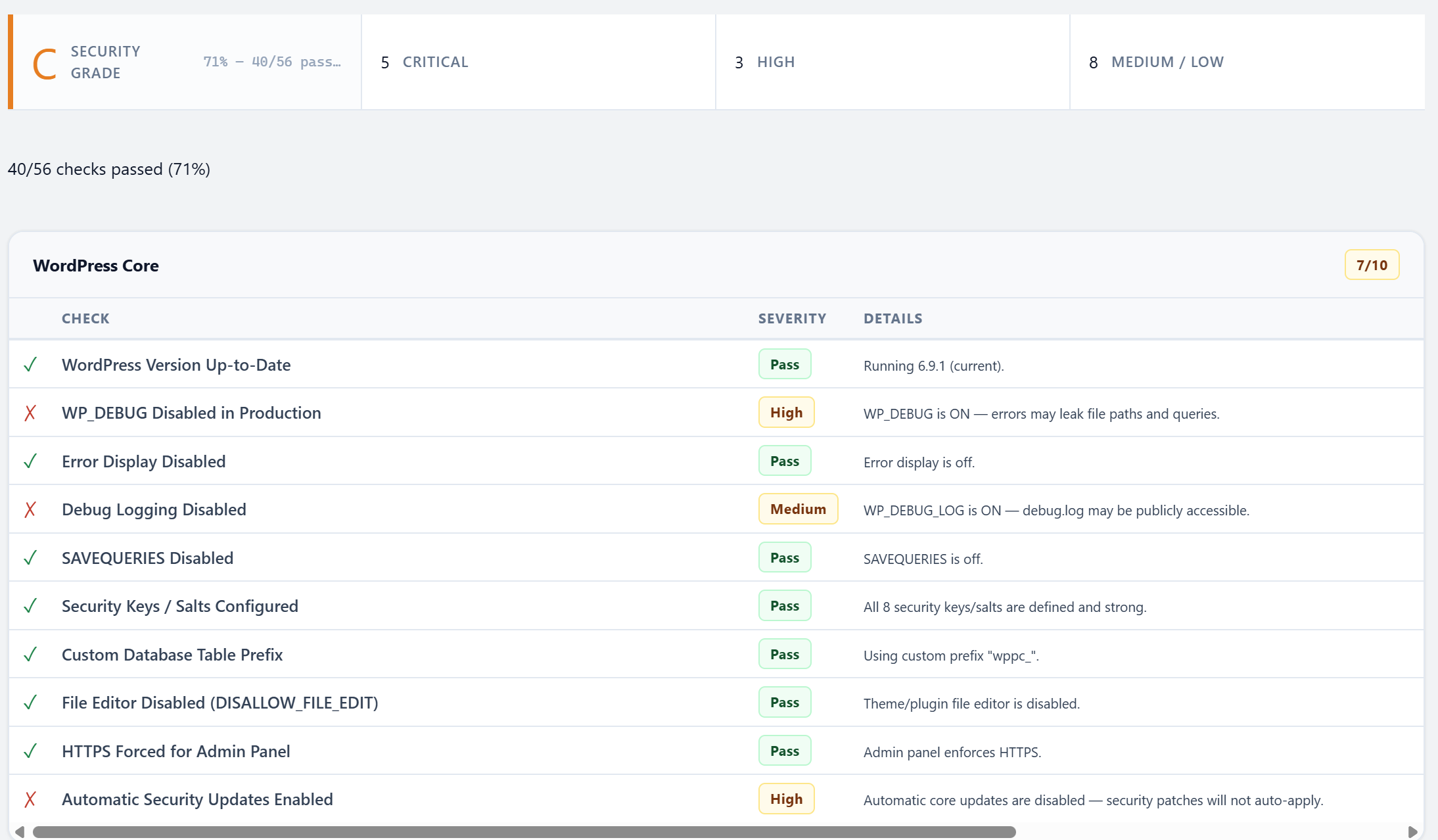Click the red X beside Debug Logging Disabled
This screenshot has height=840, width=1438.
[30, 509]
